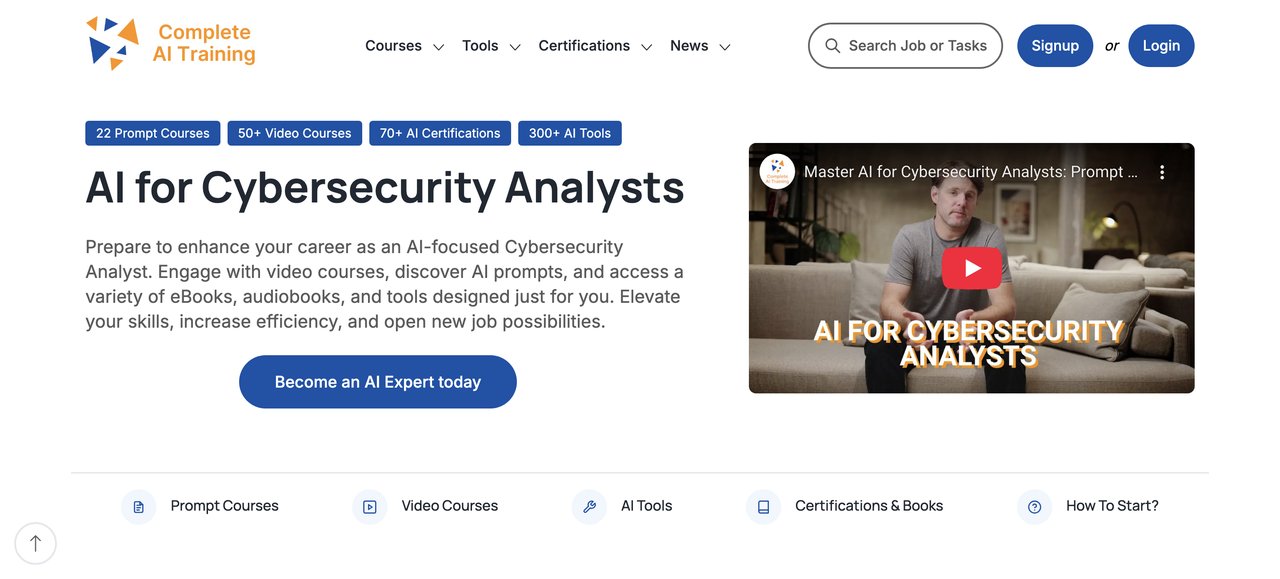Screen dimensions: 1280x579
Task: Click the How To Start question icon
Action: pos(1034,507)
